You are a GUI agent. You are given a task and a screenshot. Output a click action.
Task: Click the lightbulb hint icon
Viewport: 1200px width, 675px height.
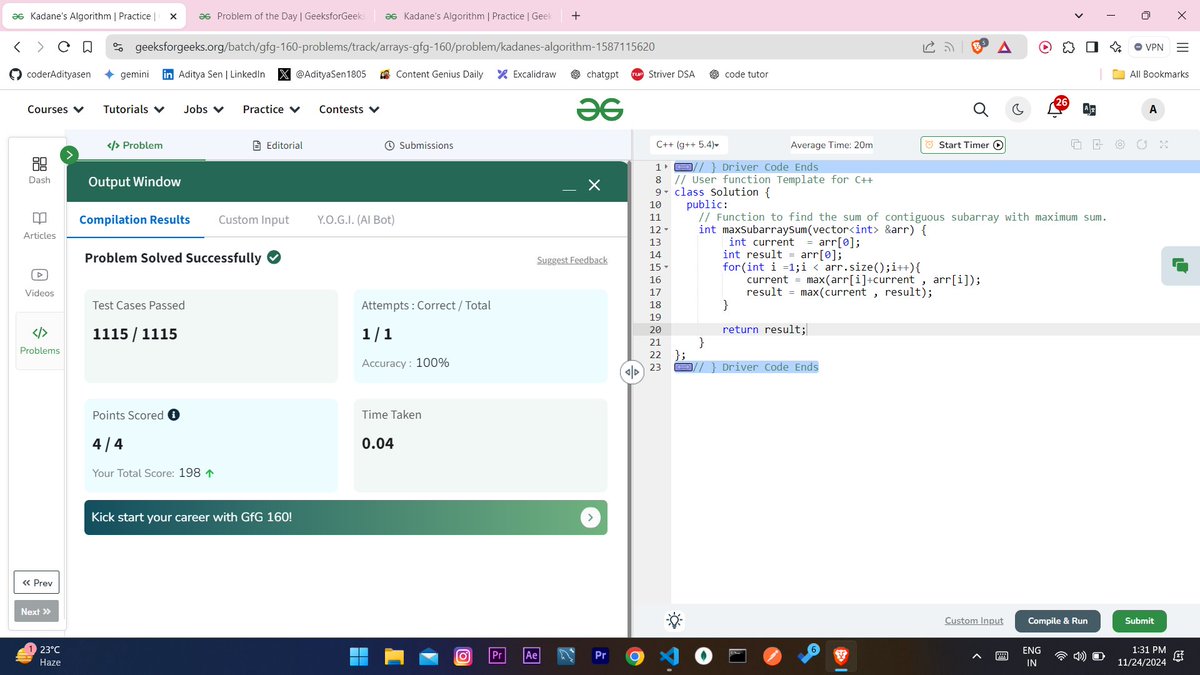click(x=675, y=621)
